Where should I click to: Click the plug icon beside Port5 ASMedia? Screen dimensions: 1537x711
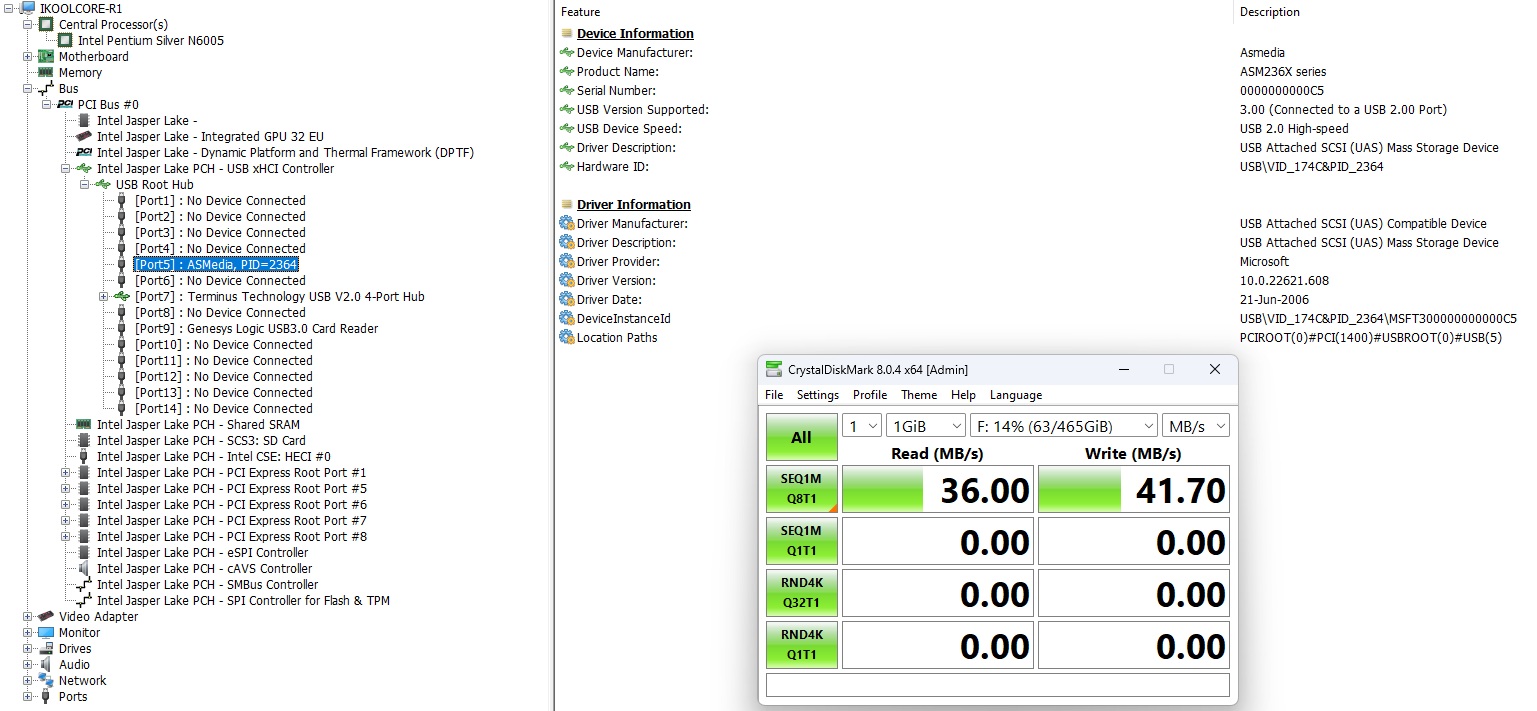[x=122, y=264]
